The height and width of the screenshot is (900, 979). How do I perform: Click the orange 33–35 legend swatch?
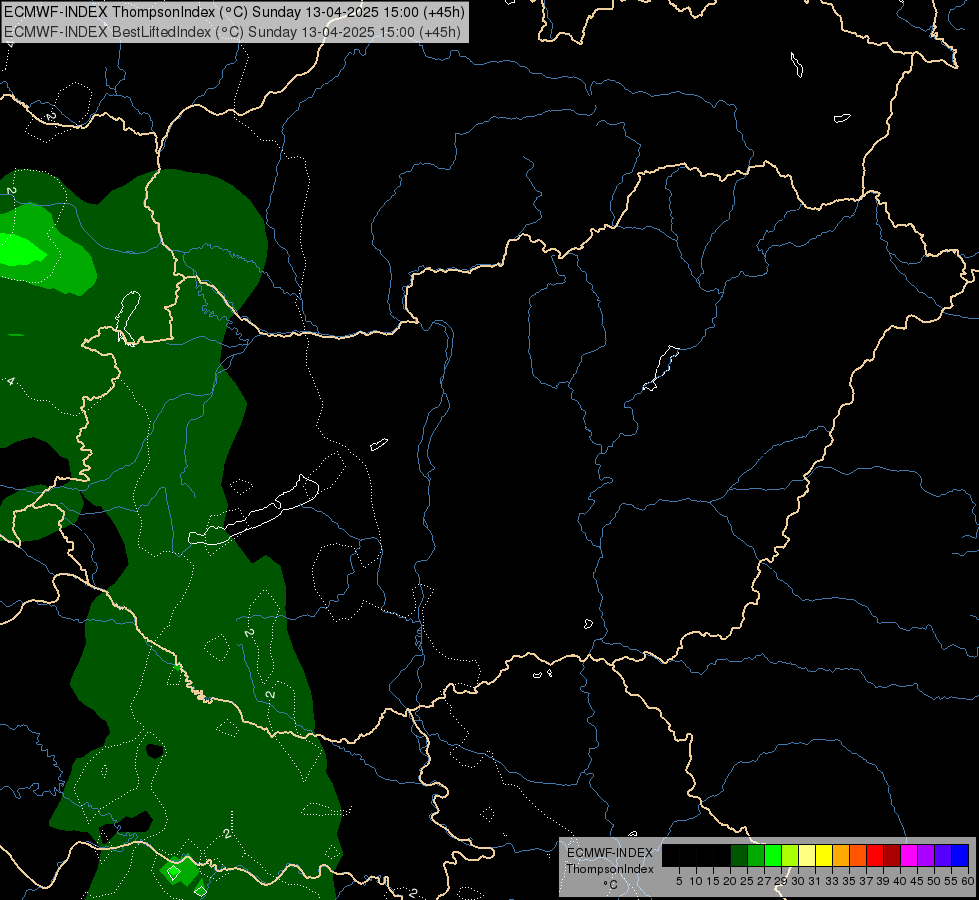(x=841, y=855)
